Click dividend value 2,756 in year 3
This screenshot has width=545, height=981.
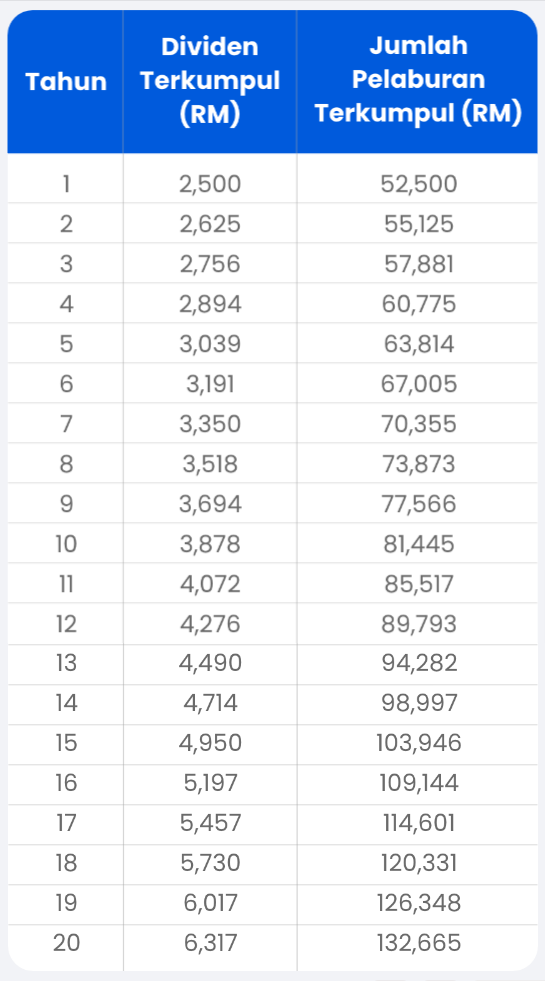click(210, 264)
